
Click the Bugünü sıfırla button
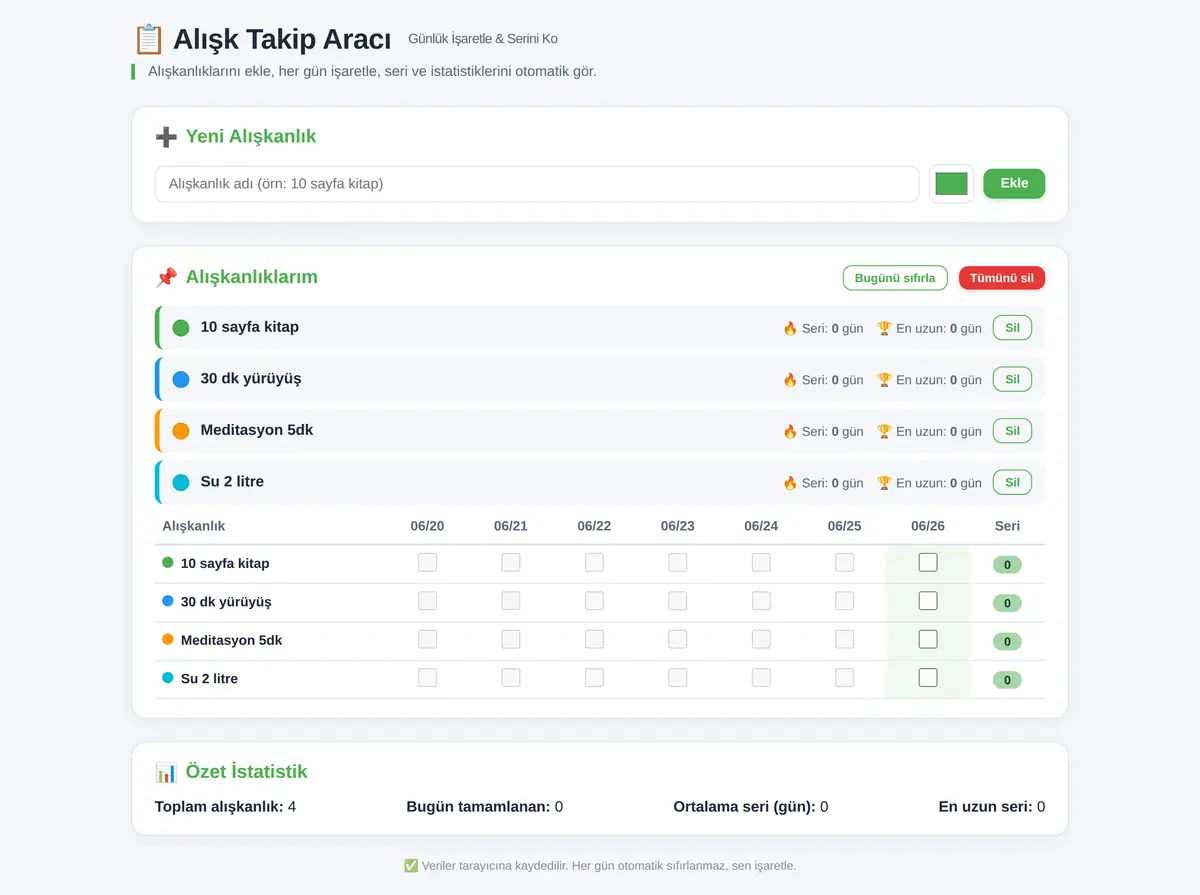(x=895, y=278)
